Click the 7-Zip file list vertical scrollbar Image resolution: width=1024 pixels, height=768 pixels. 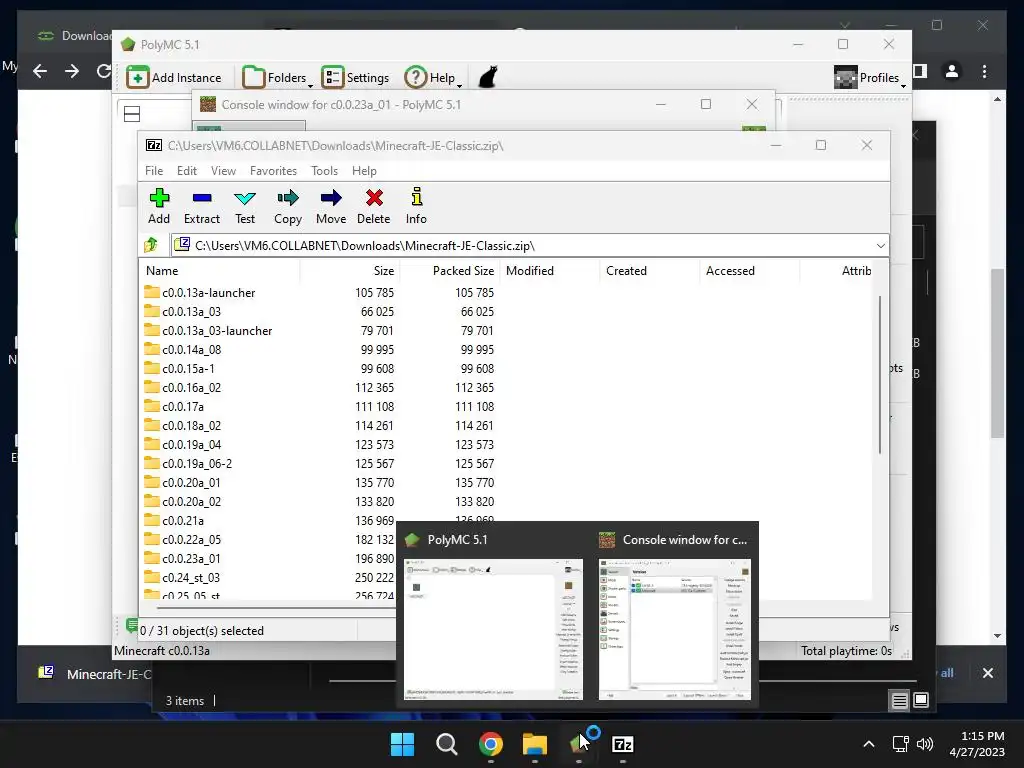[x=880, y=375]
